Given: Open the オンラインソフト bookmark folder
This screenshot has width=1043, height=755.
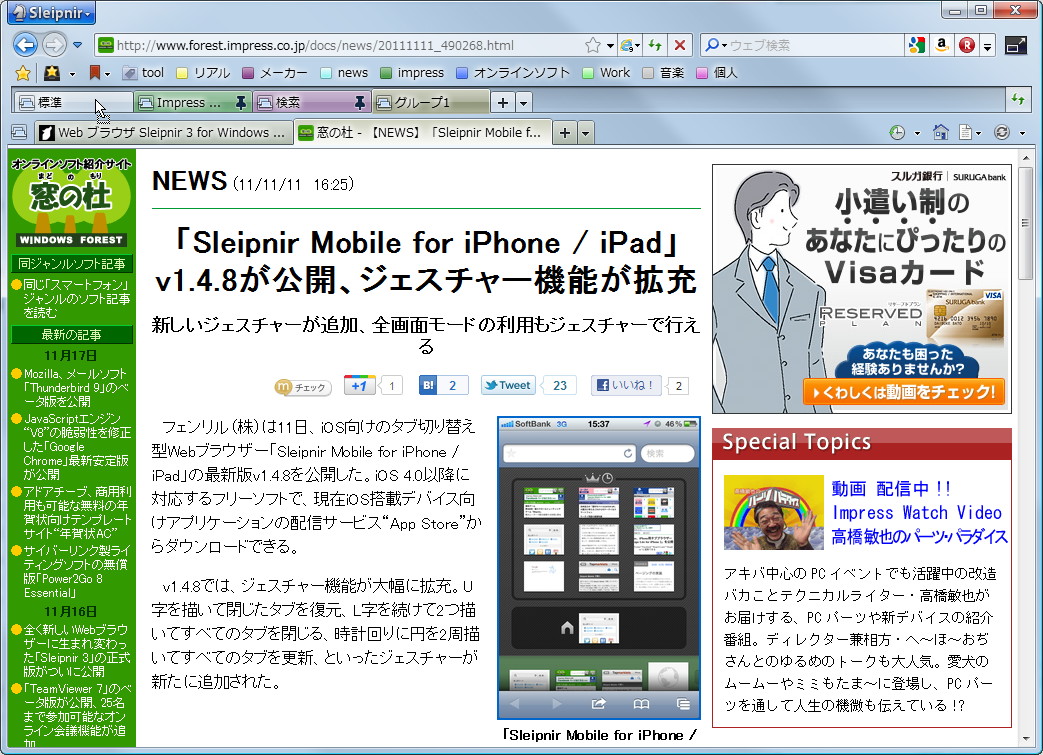Looking at the screenshot, I should point(513,73).
